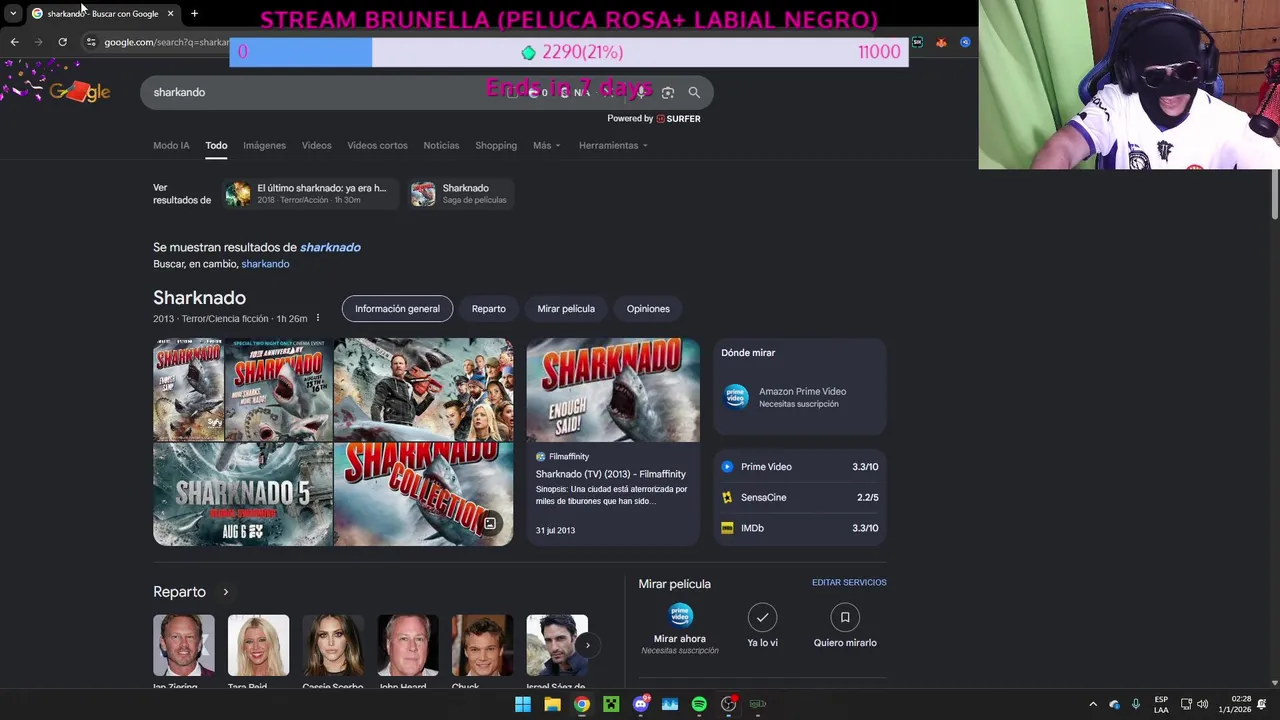
Task: Open the IMDb 3.3/10 rating
Action: 800,528
